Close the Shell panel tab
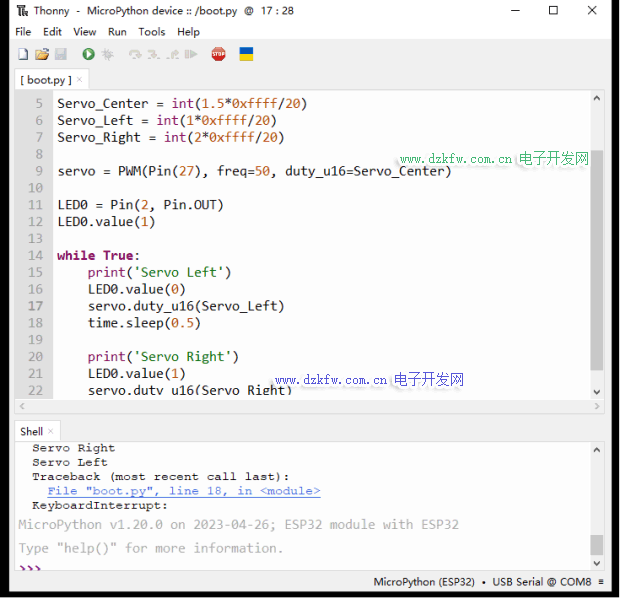Image resolution: width=620 pixels, height=599 pixels. (x=51, y=431)
